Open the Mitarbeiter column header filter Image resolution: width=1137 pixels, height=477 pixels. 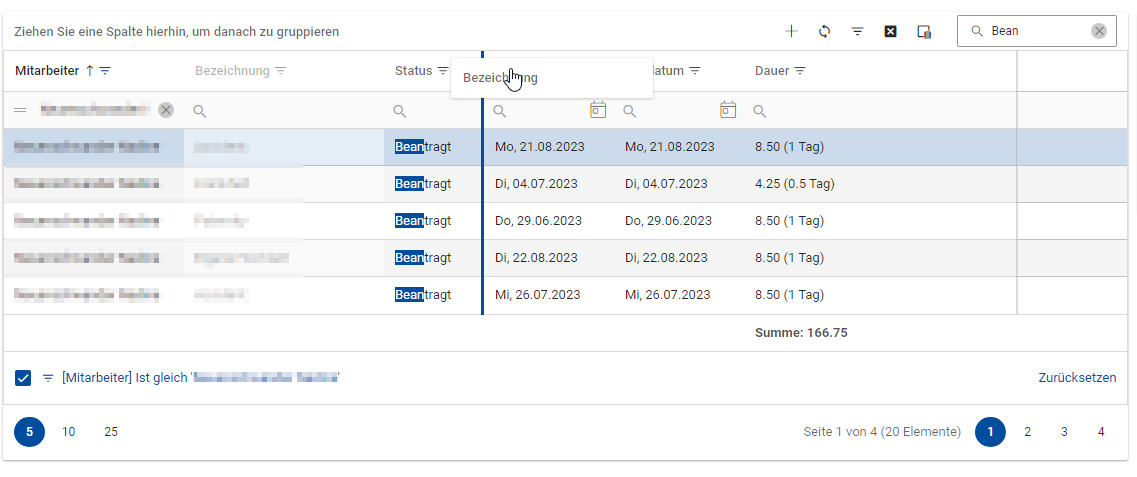click(105, 71)
